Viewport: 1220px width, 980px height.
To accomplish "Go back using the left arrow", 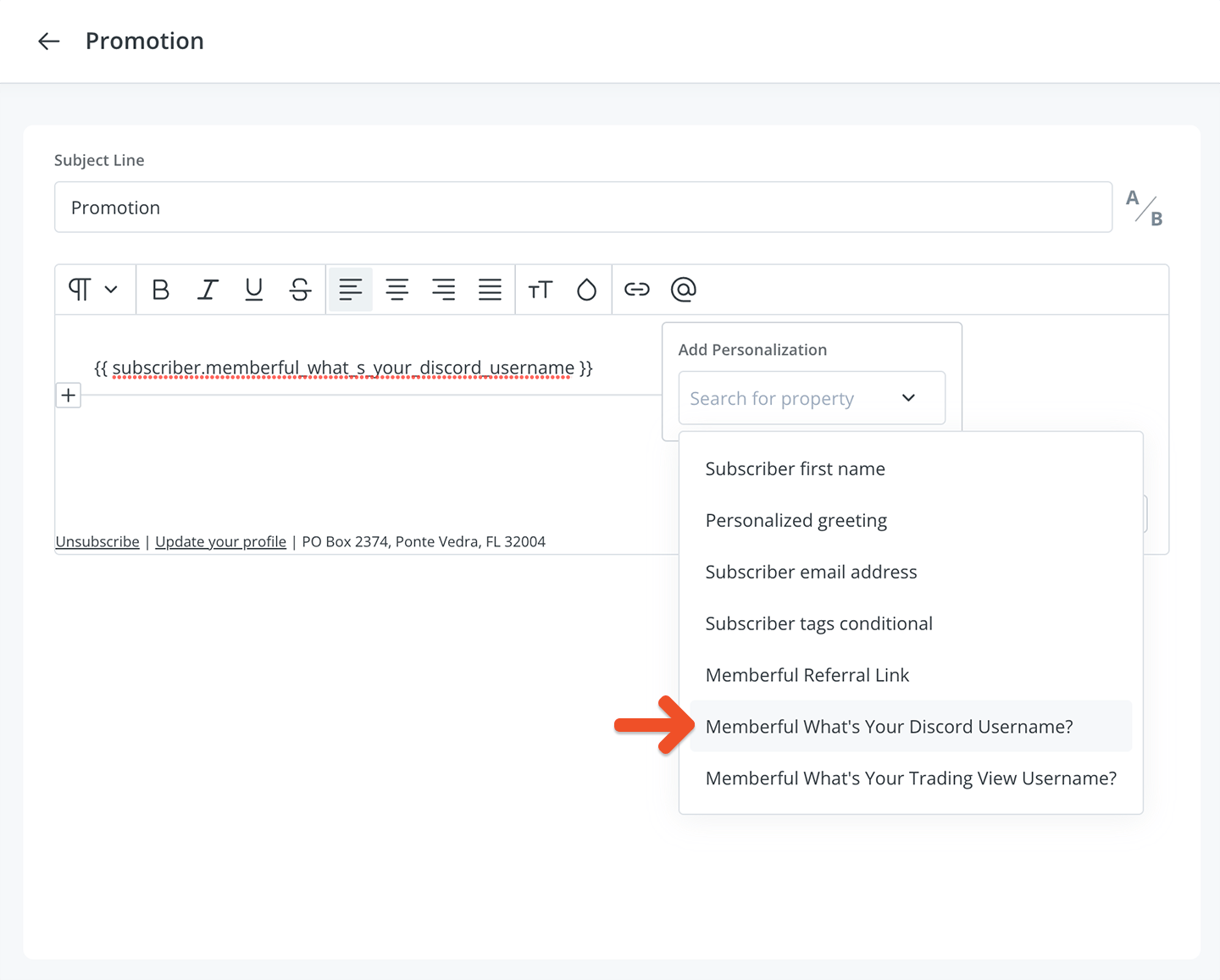I will 49,41.
